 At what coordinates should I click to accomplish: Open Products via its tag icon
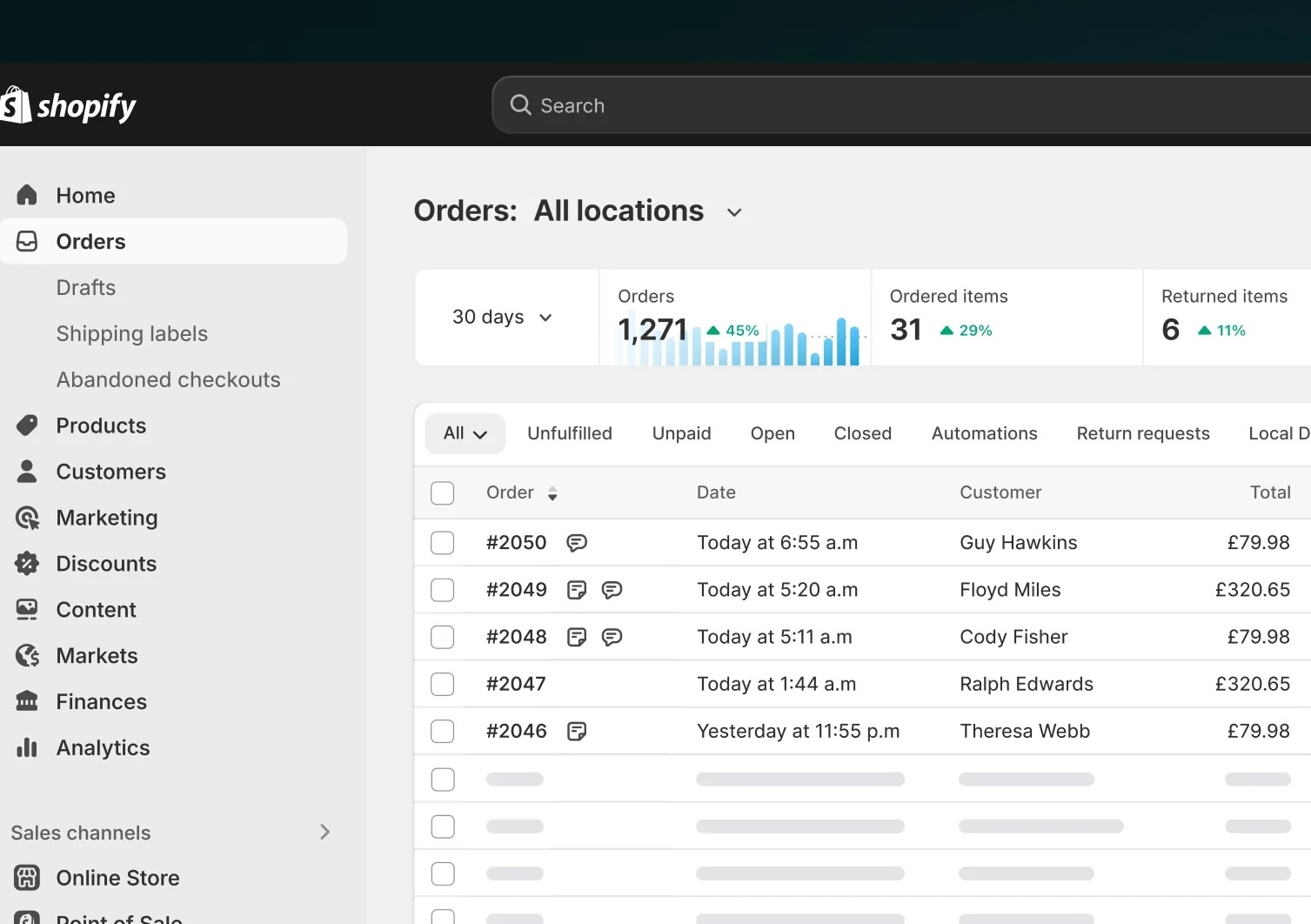pos(26,425)
